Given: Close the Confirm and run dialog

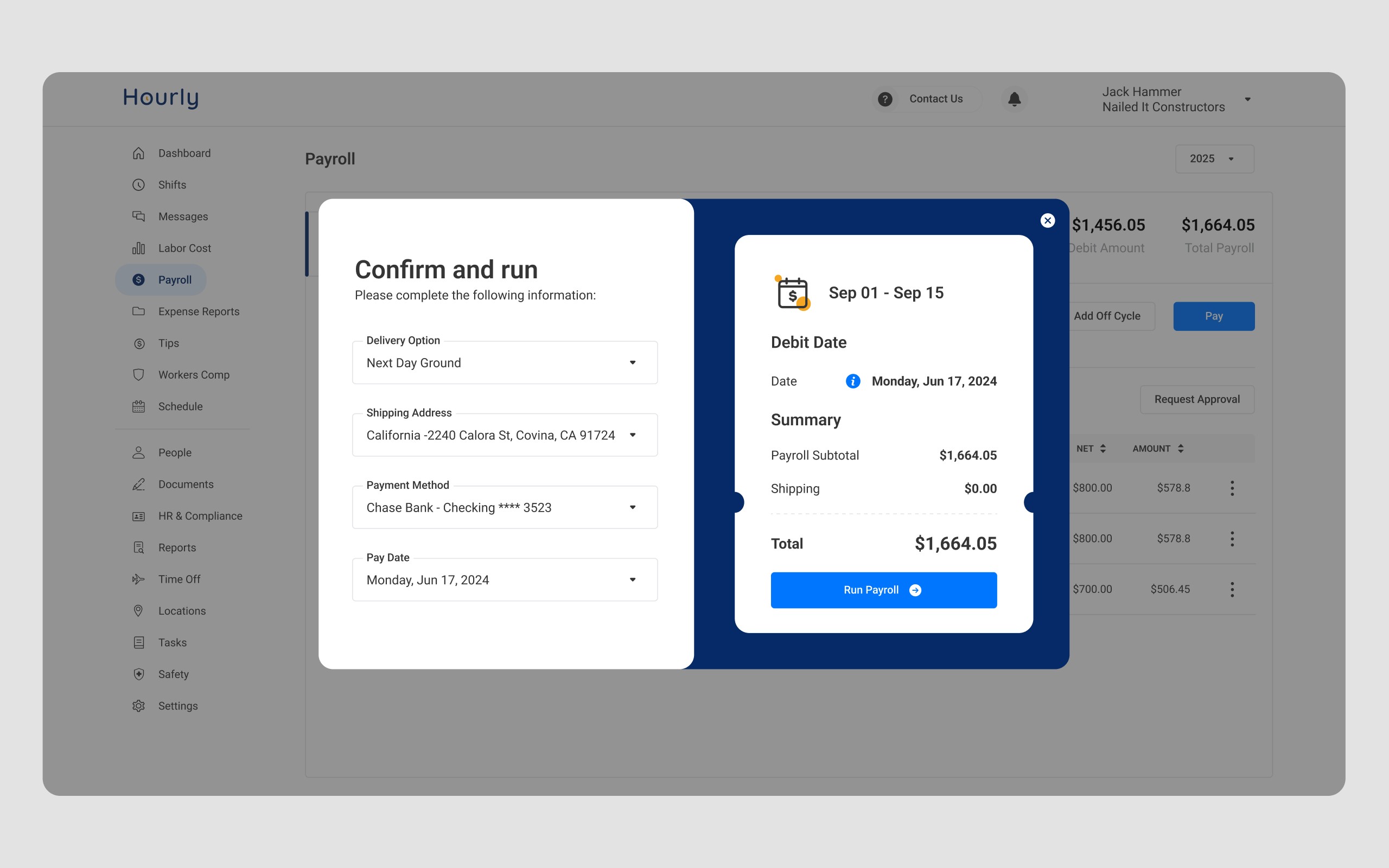Looking at the screenshot, I should (1048, 220).
